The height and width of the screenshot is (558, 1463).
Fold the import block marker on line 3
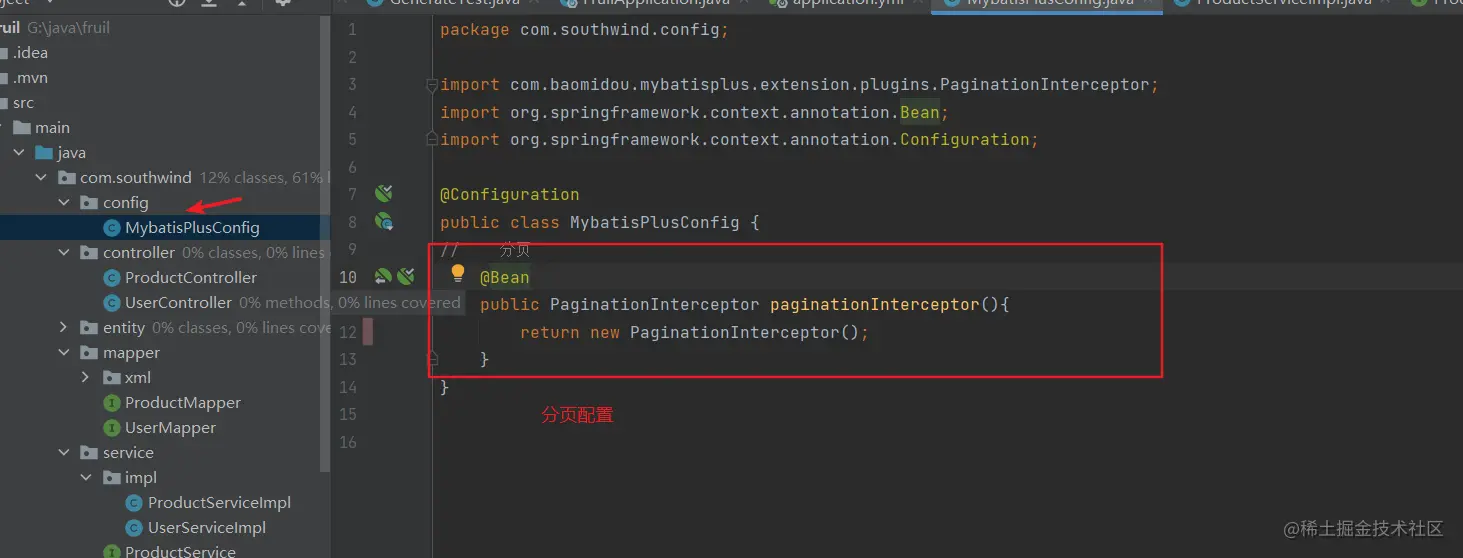[x=432, y=85]
